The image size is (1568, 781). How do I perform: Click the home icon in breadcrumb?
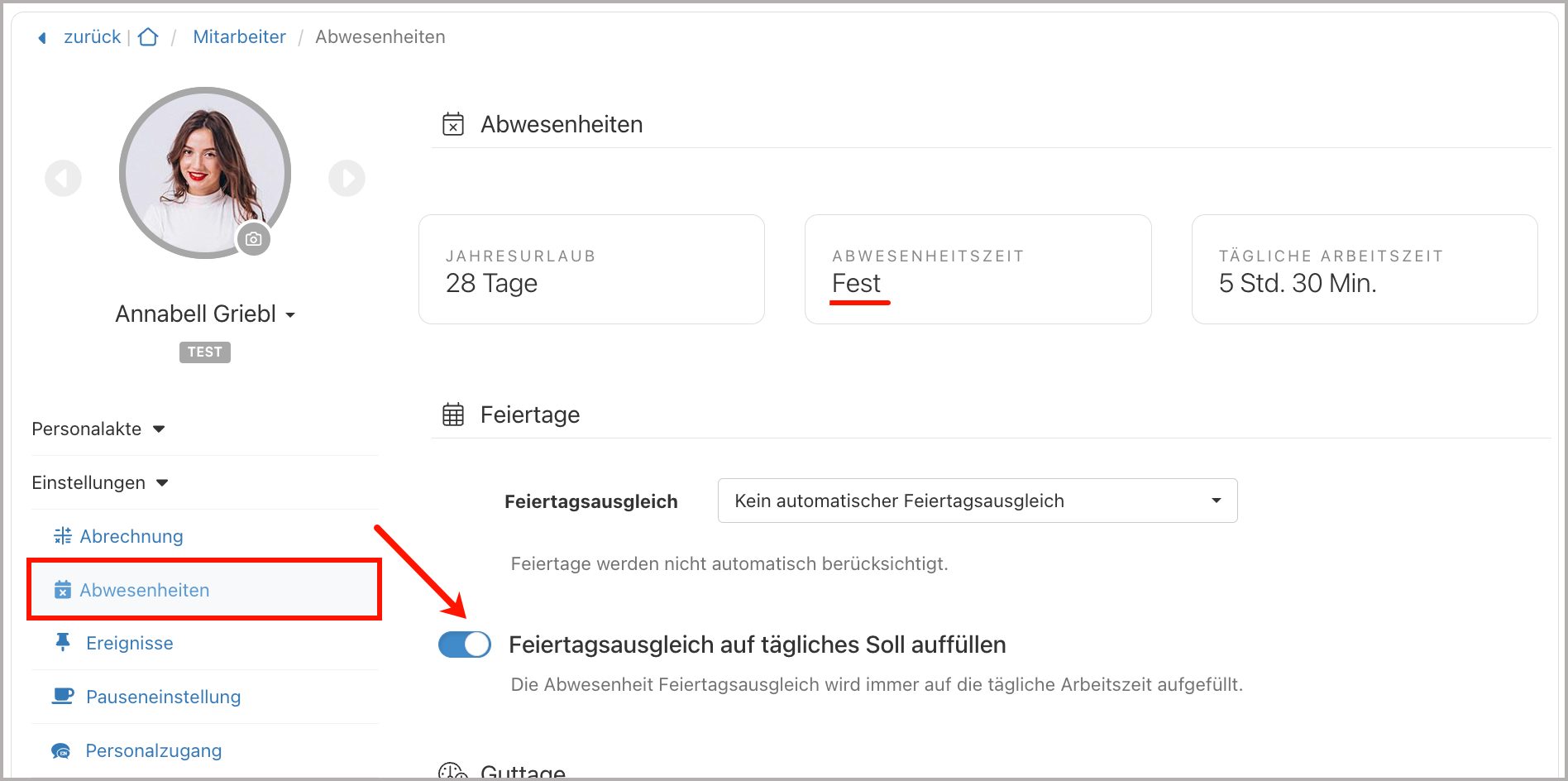[148, 37]
